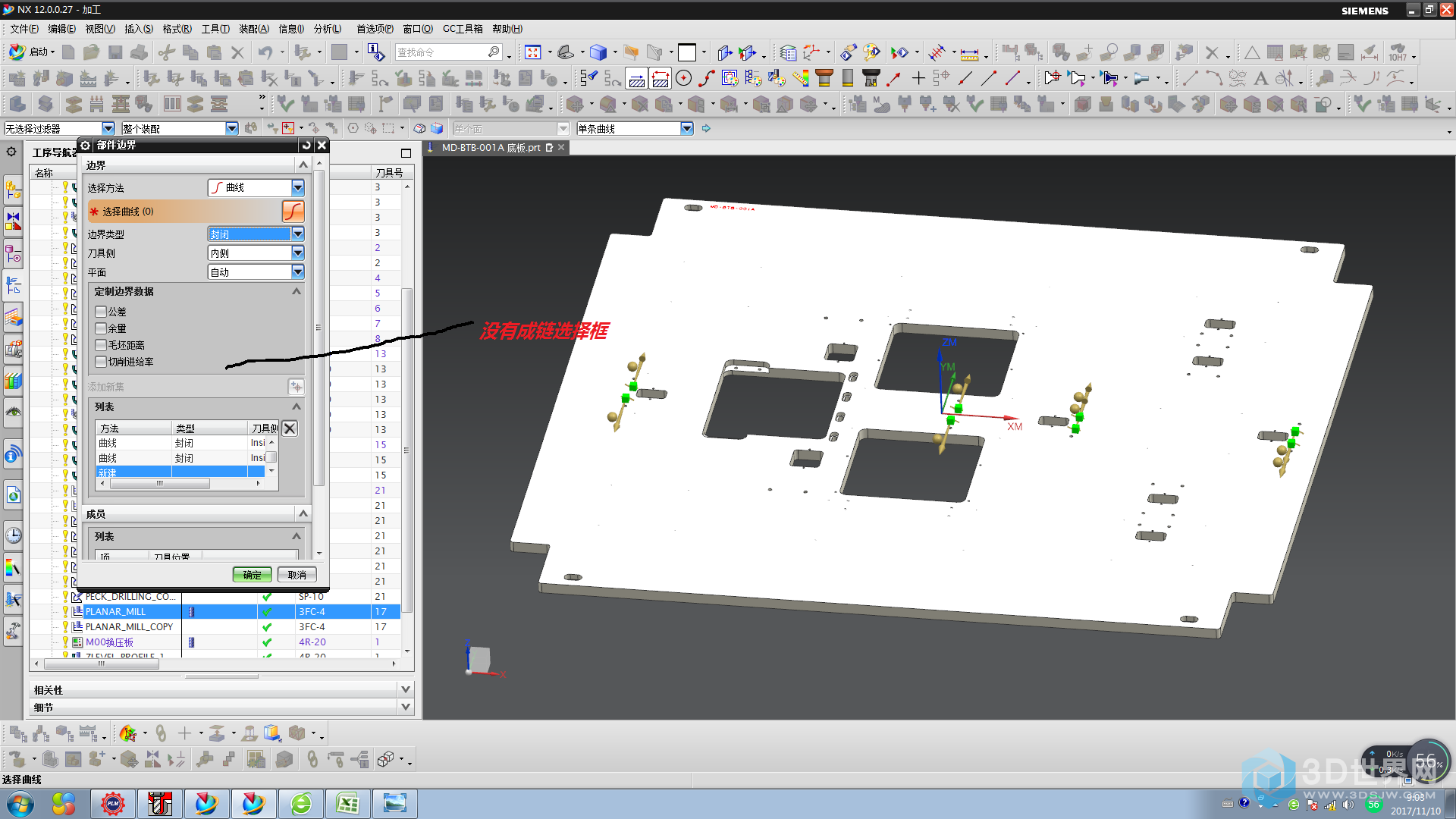This screenshot has height=819, width=1456.
Task: Open the 无选择过滤器 selection filter dropdown
Action: pyautogui.click(x=59, y=129)
